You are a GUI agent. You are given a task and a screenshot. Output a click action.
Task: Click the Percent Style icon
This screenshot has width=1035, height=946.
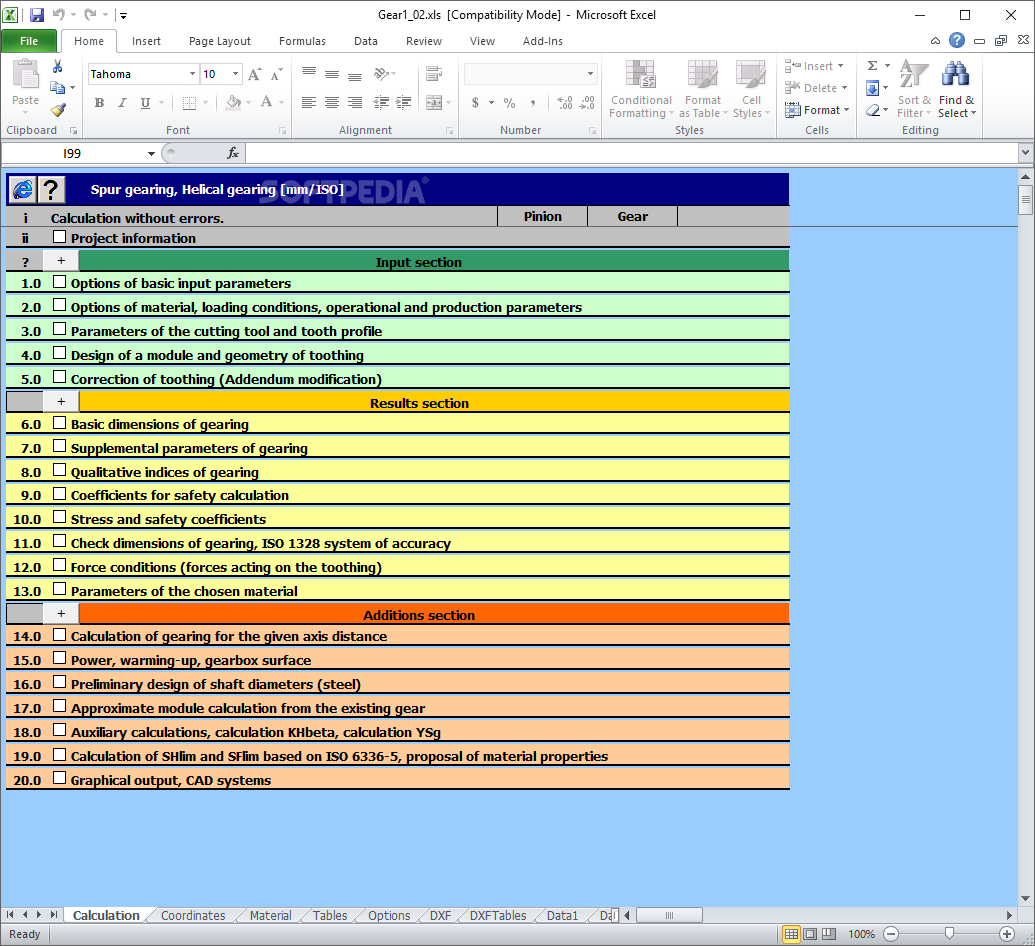[x=509, y=102]
